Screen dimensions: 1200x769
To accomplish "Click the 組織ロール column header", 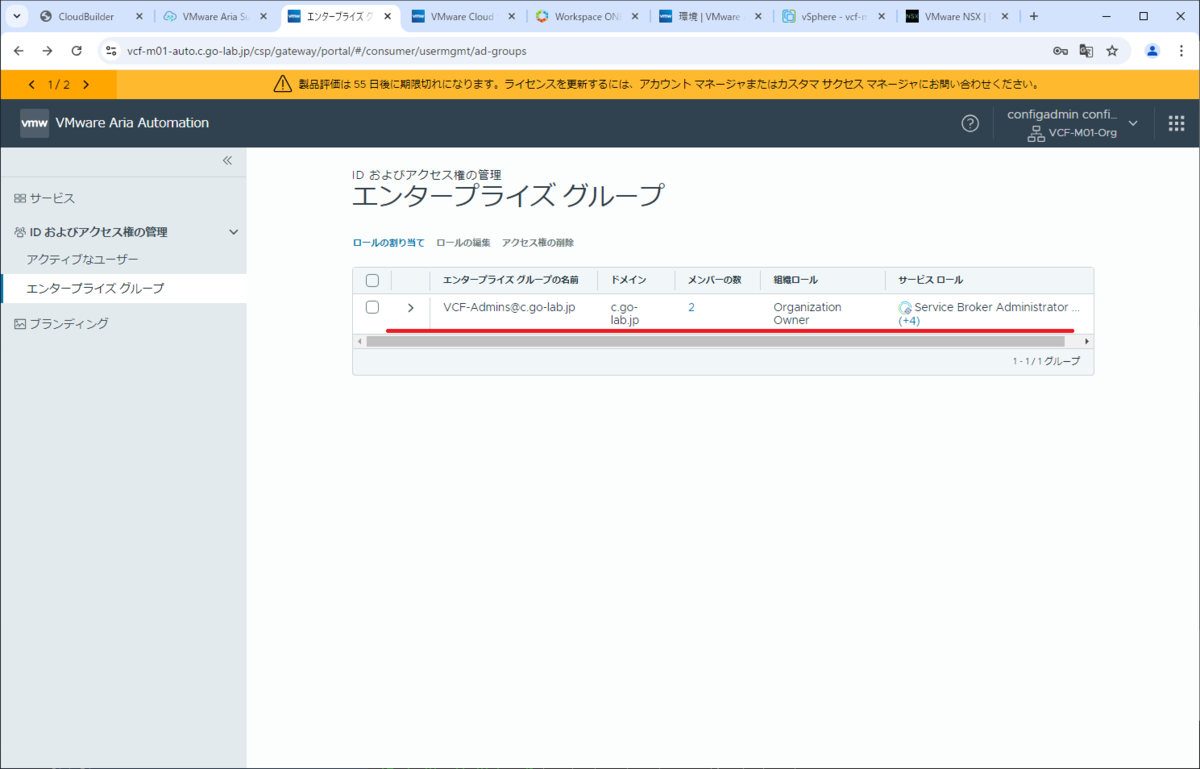I will coord(796,280).
